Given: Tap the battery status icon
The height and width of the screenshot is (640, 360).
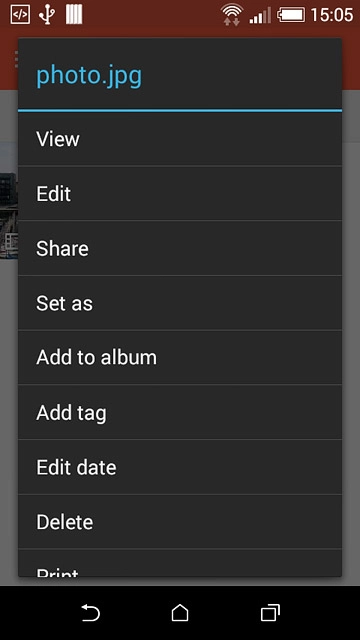Looking at the screenshot, I should 291,15.
